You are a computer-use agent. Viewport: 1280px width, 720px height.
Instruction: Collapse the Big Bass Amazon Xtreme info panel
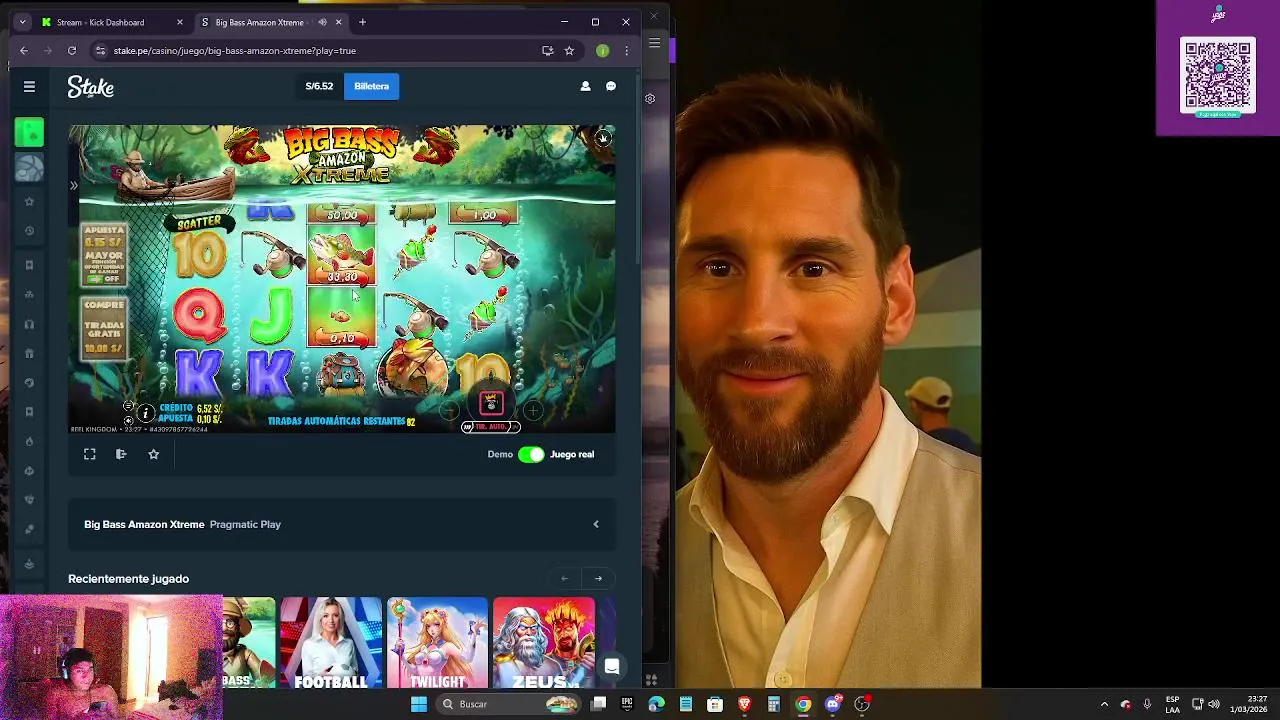[596, 524]
